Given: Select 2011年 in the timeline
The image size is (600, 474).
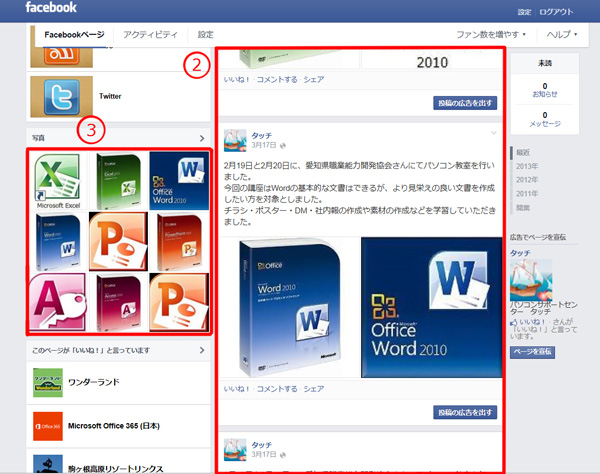Looking at the screenshot, I should [527, 194].
